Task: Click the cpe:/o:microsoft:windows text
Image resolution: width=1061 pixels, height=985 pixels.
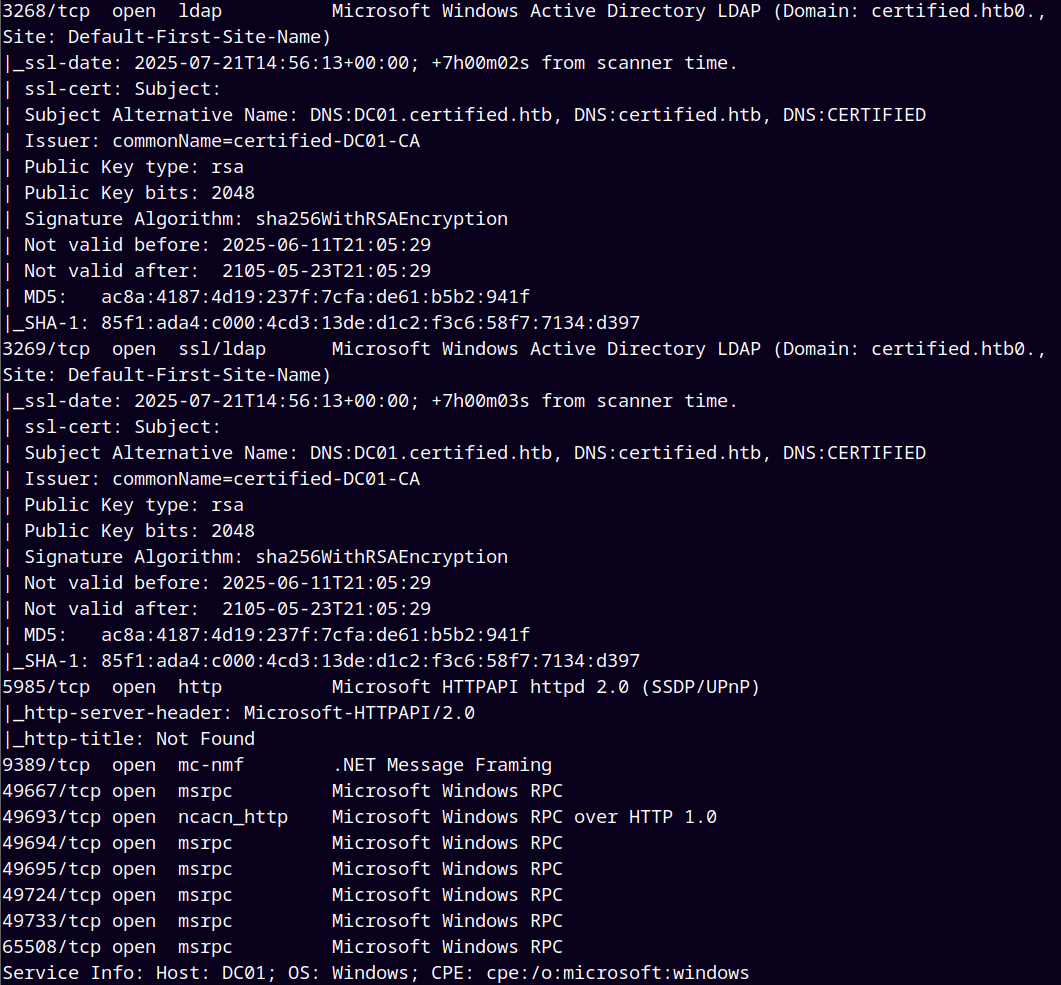Action: 618,973
